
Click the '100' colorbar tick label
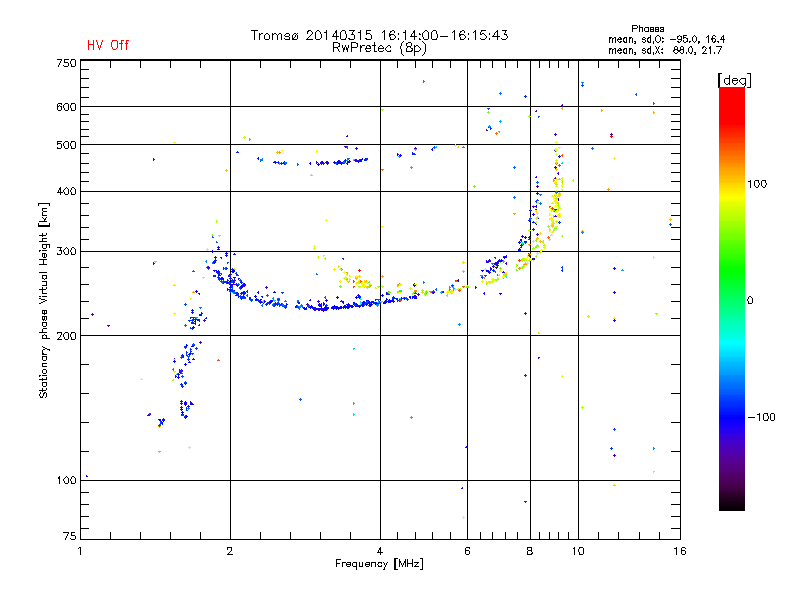pos(757,184)
